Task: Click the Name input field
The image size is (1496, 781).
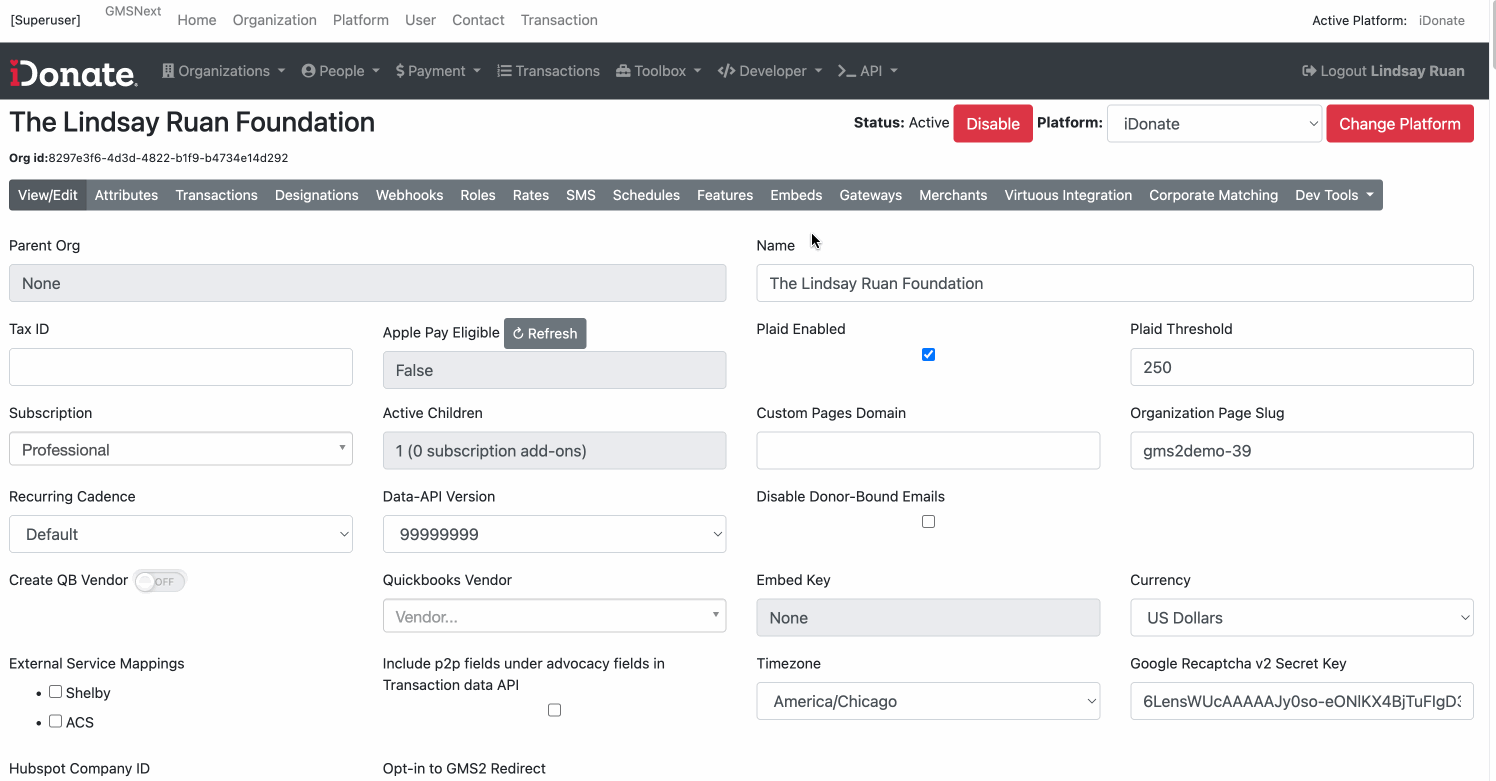Action: point(1115,283)
